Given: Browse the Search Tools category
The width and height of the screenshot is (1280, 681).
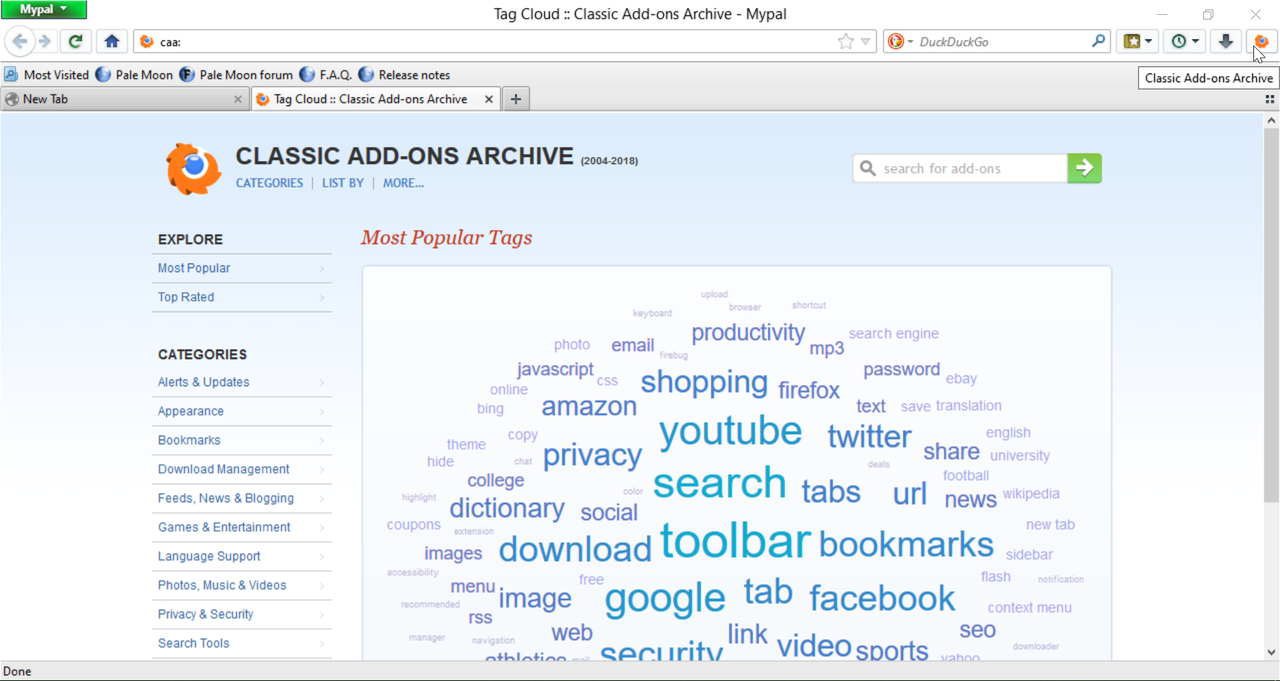Looking at the screenshot, I should click(241, 643).
